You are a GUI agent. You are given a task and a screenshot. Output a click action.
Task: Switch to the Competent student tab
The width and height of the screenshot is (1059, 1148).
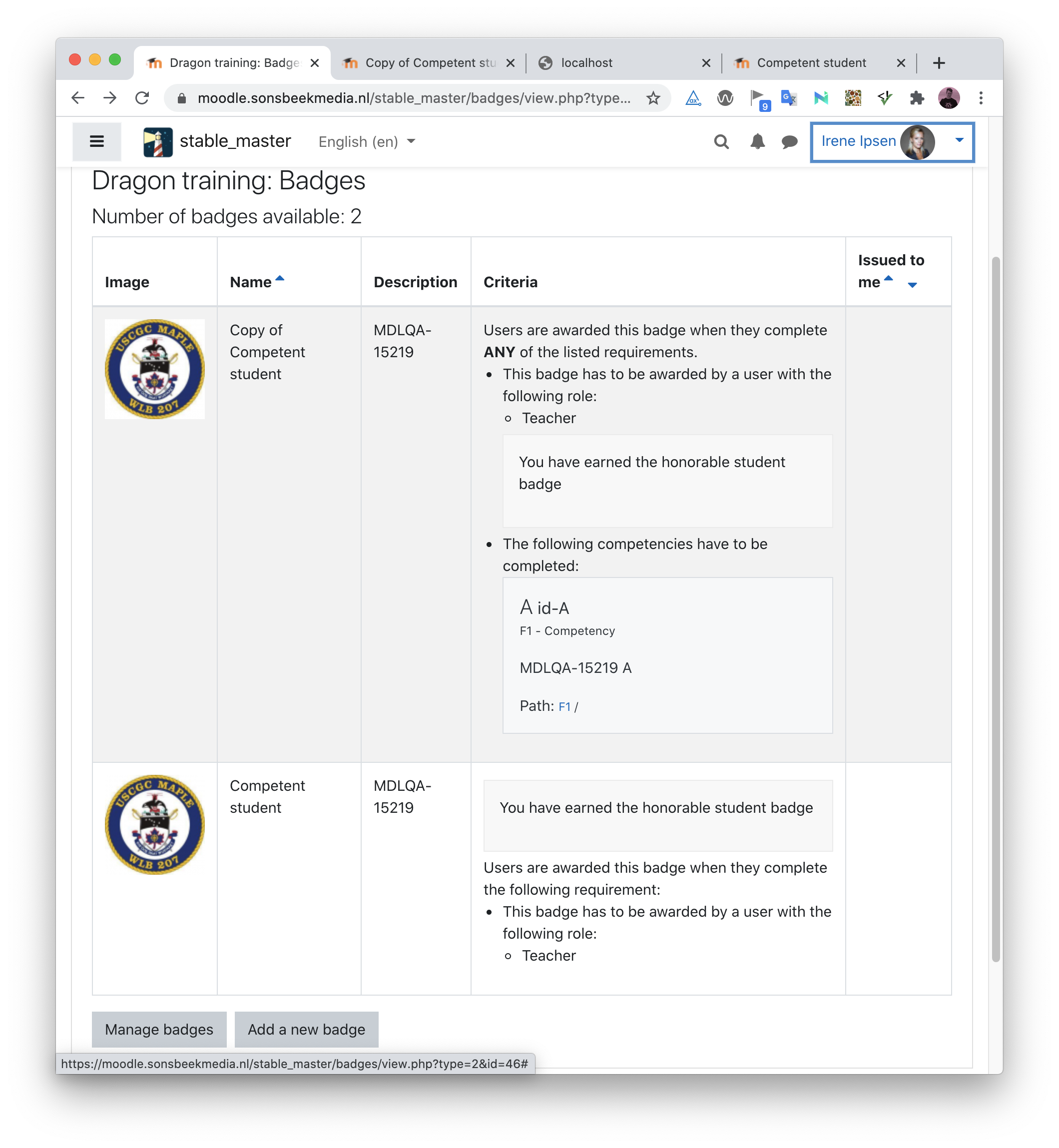819,63
